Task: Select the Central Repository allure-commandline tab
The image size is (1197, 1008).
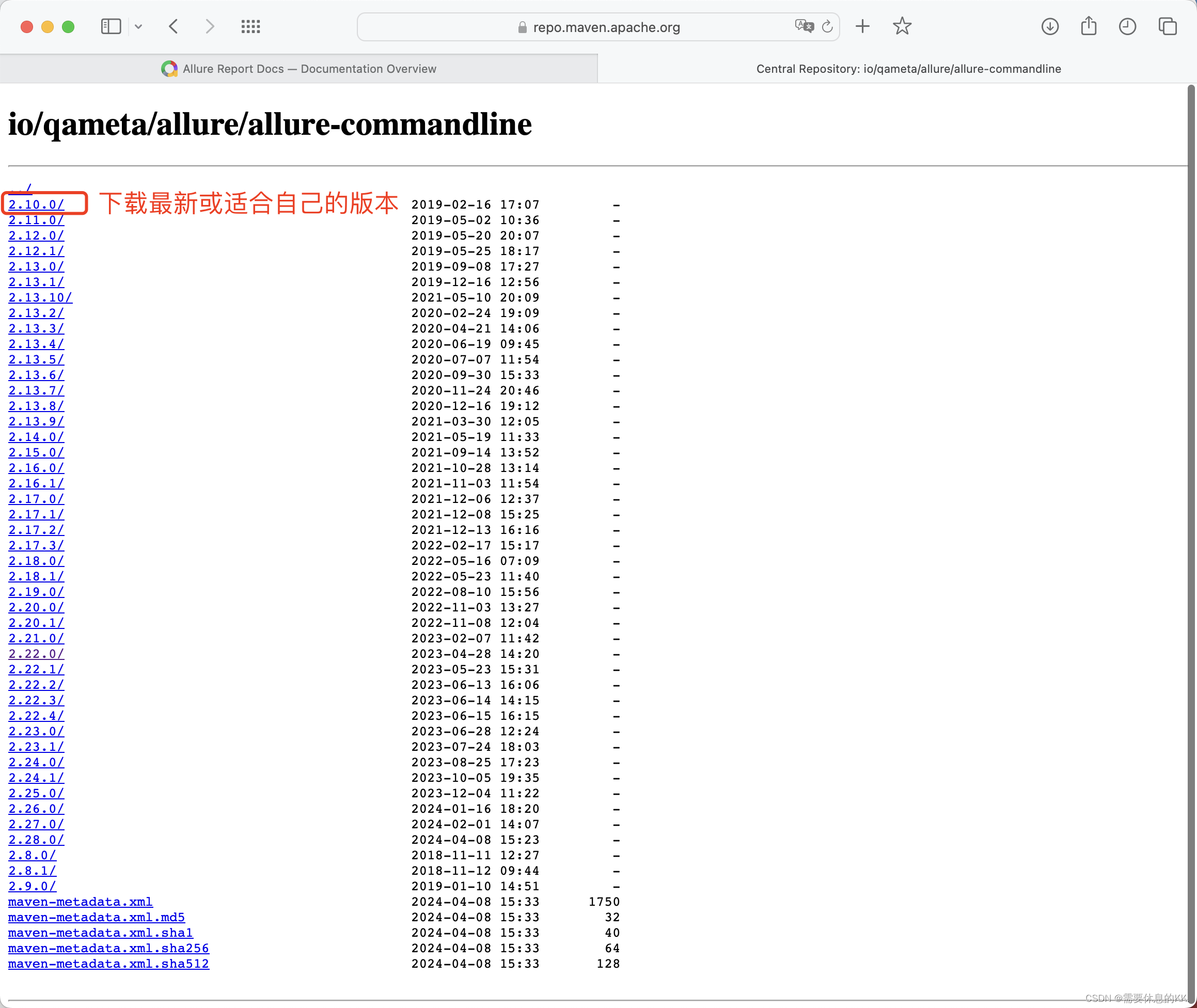Action: (908, 69)
